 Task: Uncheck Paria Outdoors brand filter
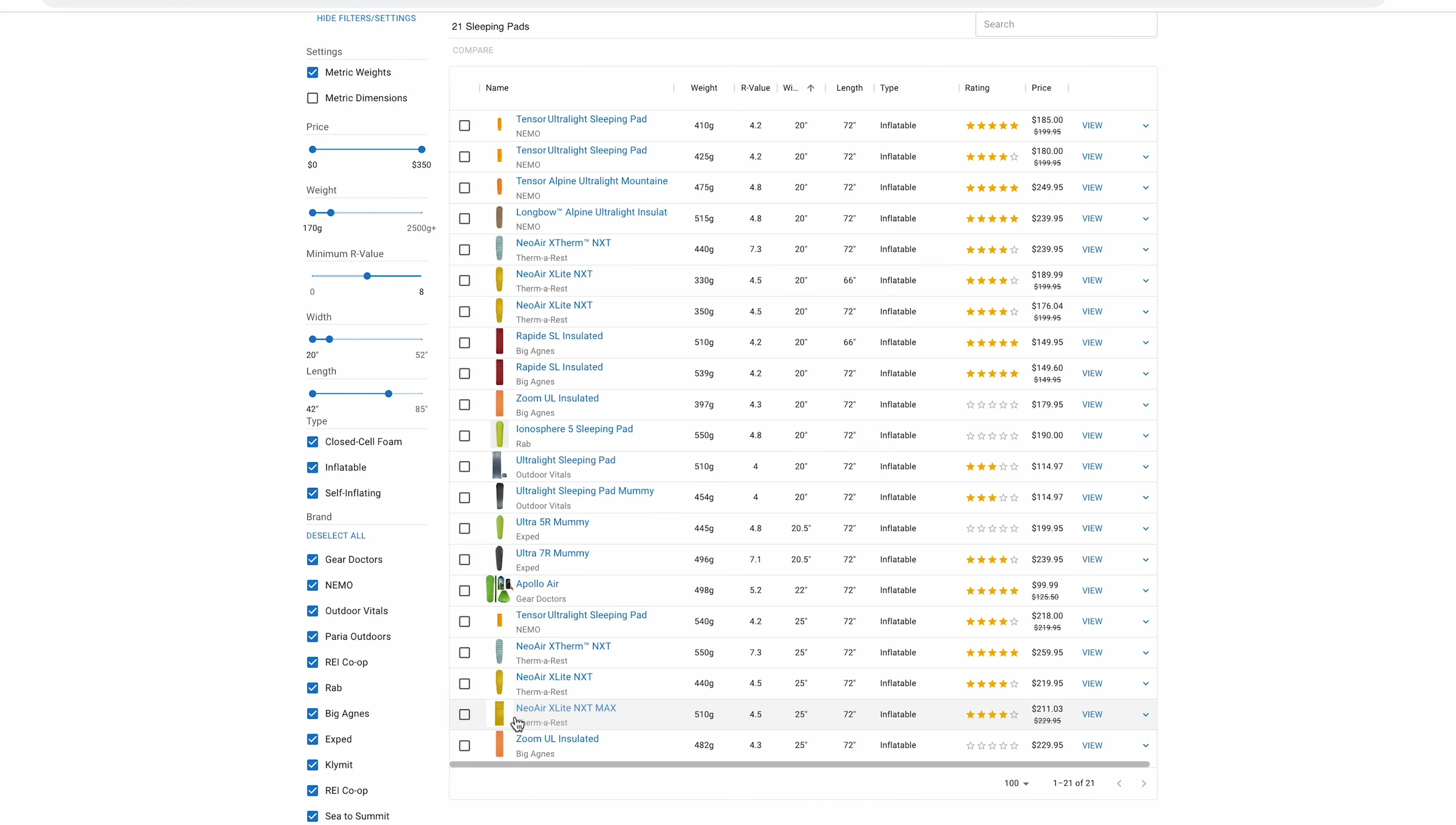pos(312,636)
